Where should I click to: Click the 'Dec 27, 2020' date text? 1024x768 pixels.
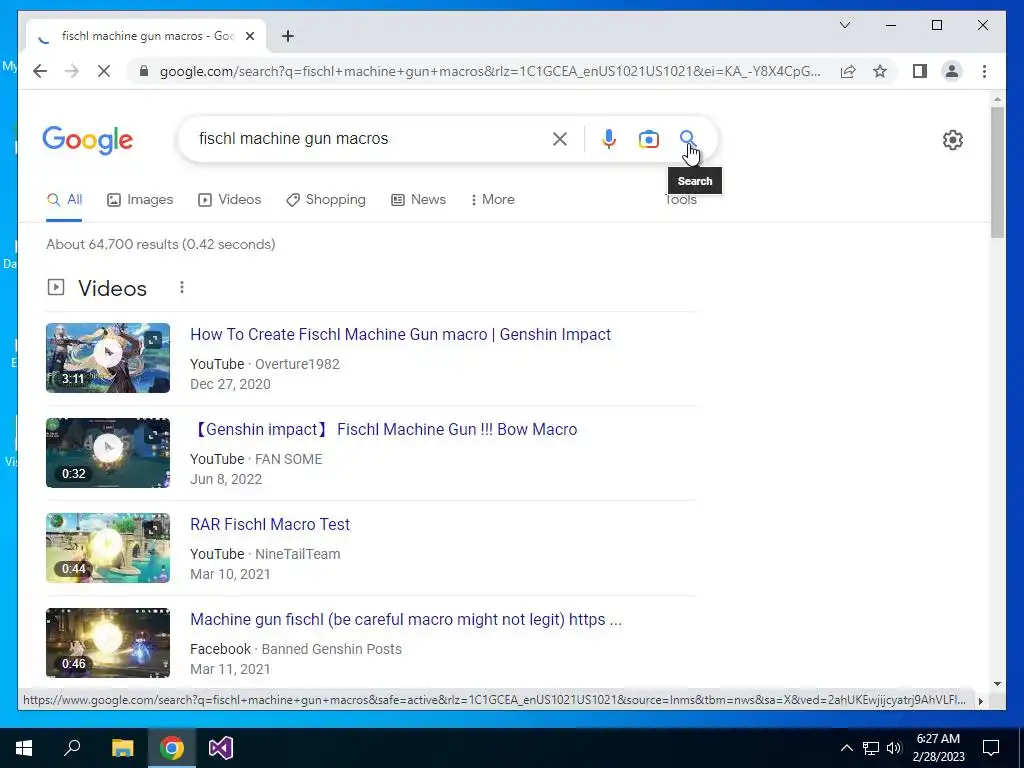pos(230,384)
